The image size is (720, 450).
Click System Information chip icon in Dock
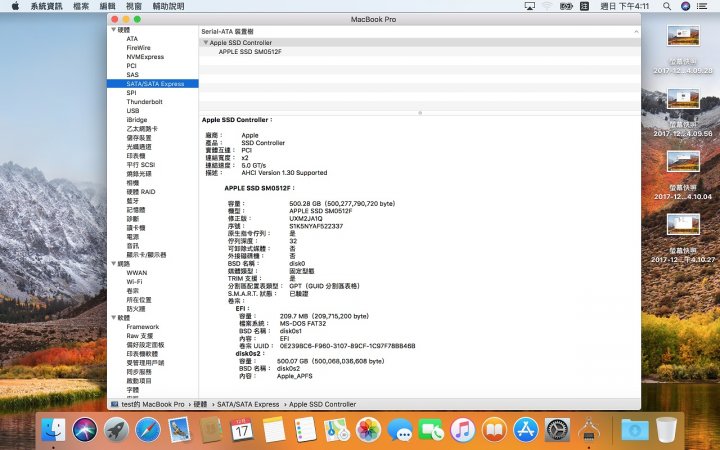(589, 430)
